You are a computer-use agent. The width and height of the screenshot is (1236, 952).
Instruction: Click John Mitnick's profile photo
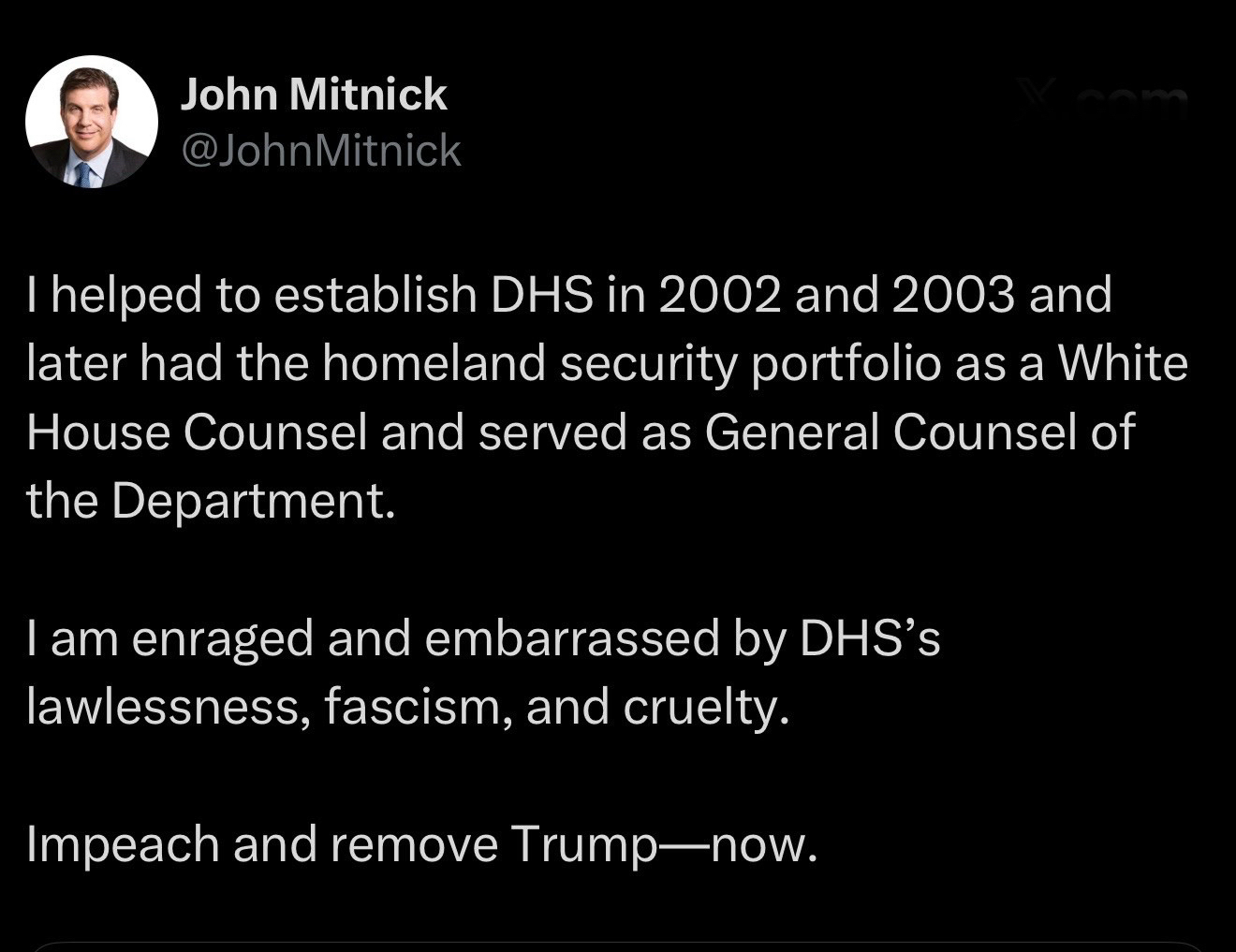coord(91,121)
